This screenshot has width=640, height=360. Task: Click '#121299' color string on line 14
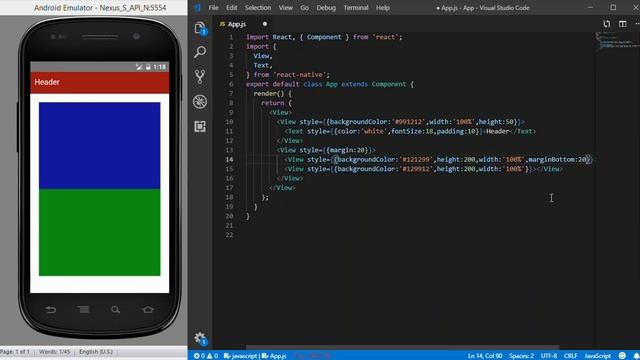point(416,160)
